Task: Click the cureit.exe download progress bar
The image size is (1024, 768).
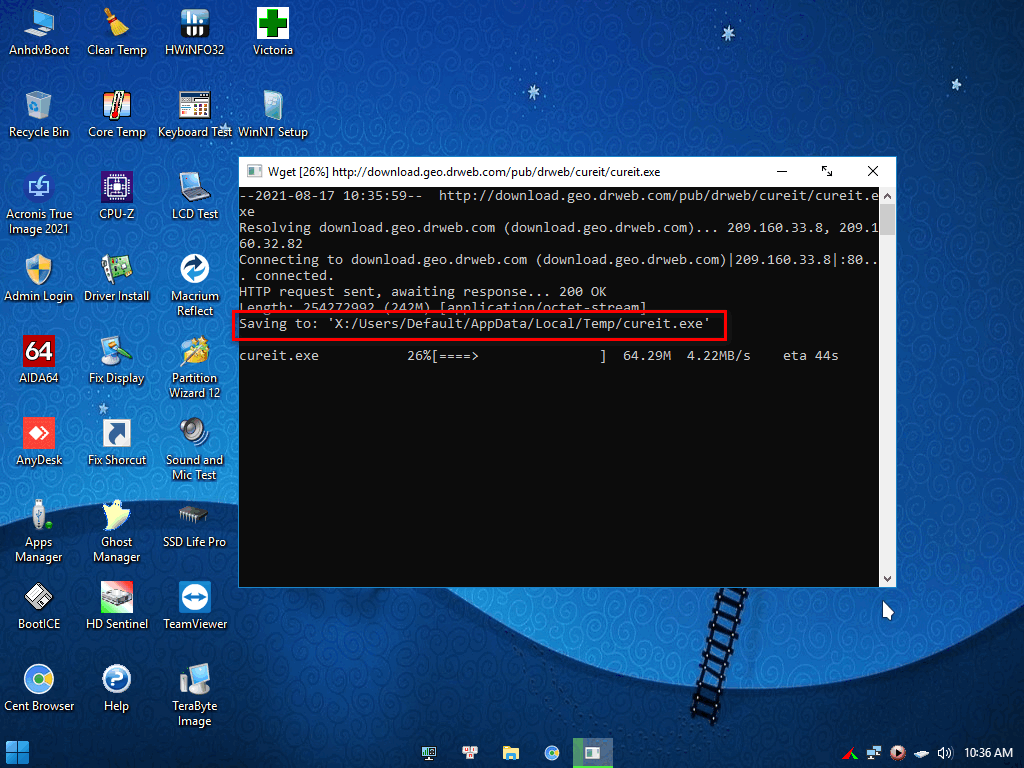Action: tap(519, 356)
